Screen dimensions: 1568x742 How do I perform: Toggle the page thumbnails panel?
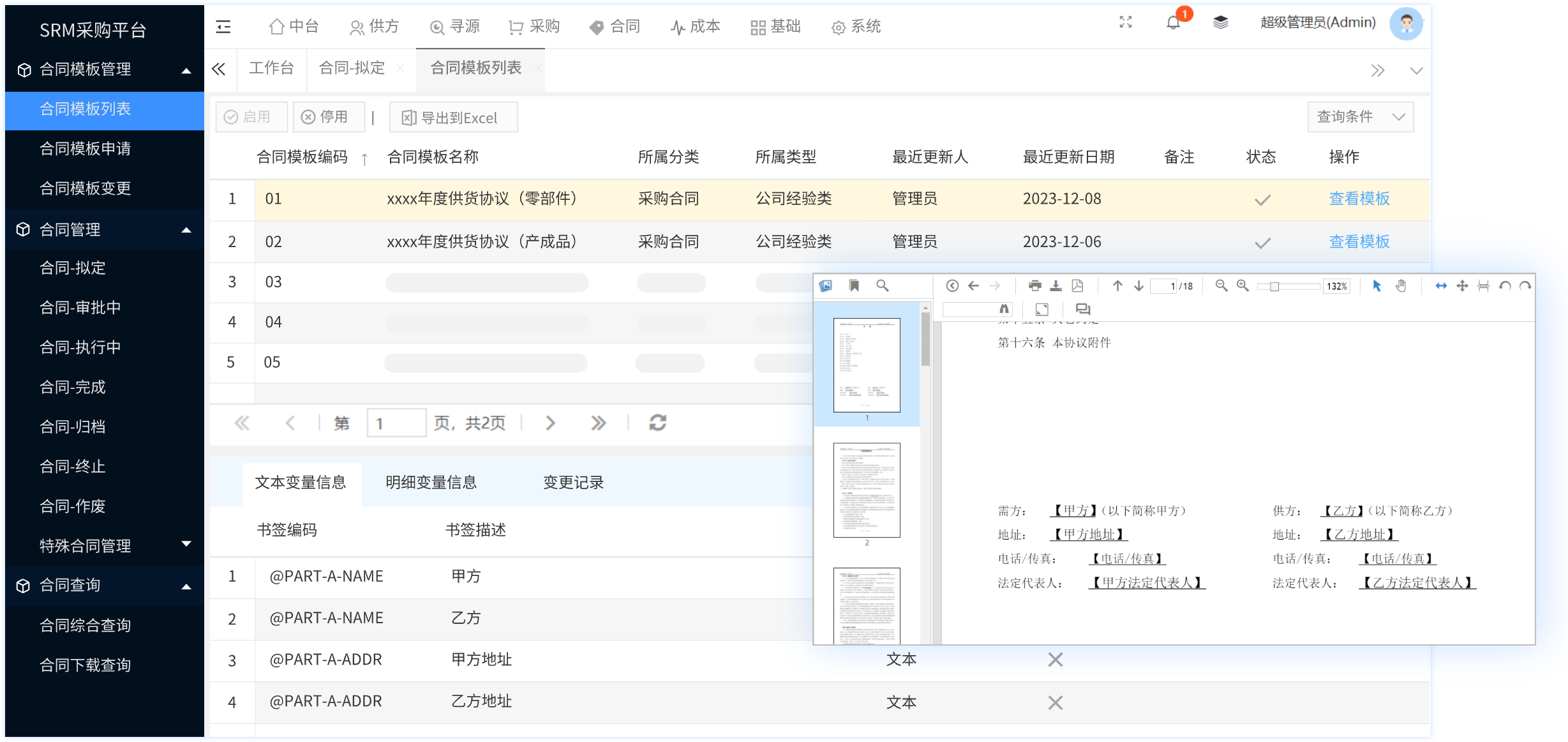[826, 286]
